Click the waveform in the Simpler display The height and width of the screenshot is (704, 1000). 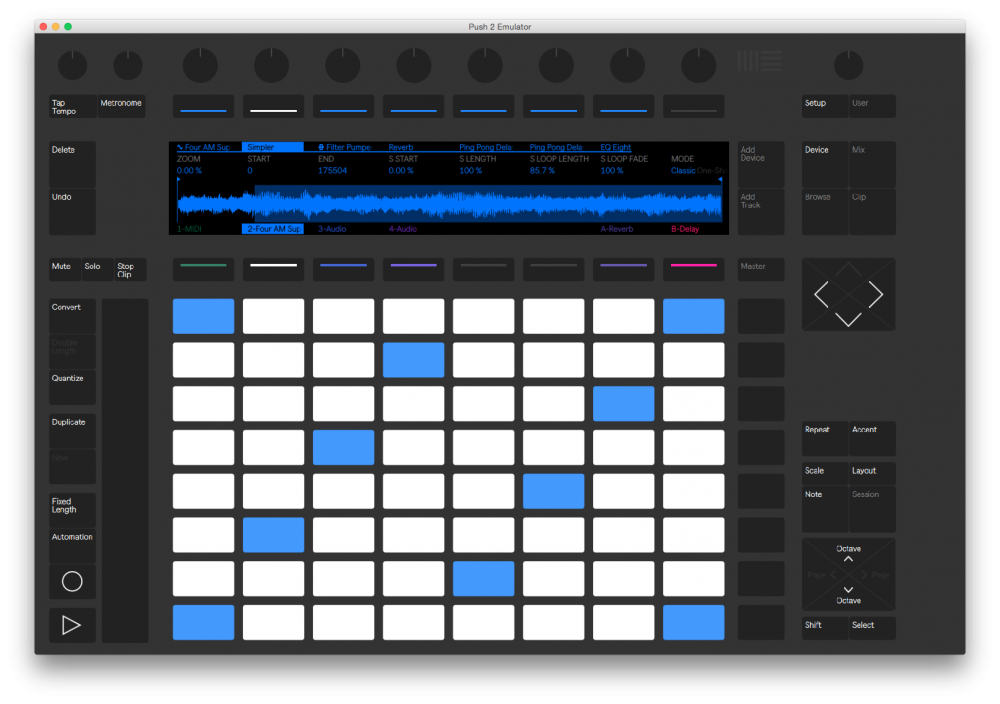(450, 204)
